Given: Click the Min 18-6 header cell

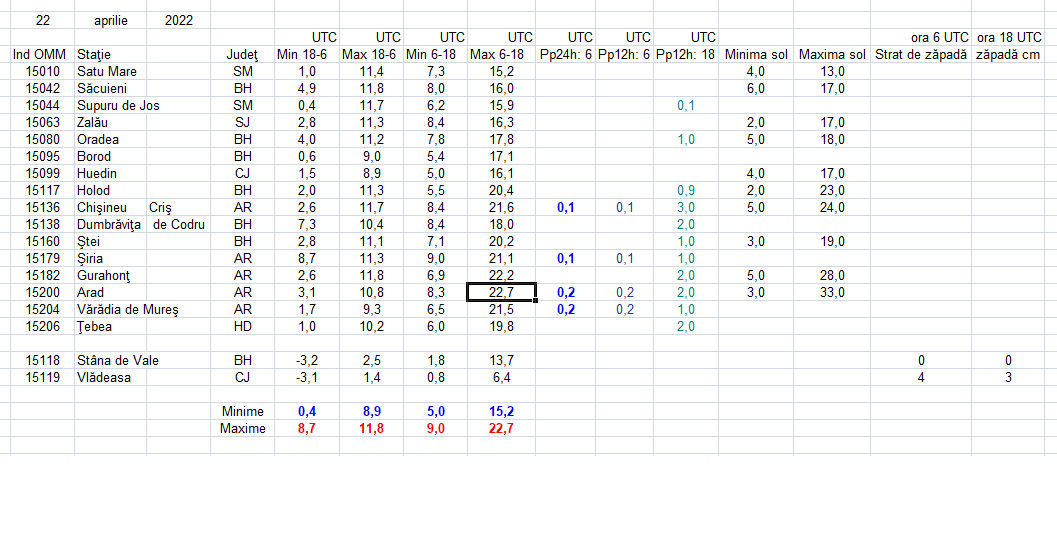Looking at the screenshot, I should click(307, 55).
